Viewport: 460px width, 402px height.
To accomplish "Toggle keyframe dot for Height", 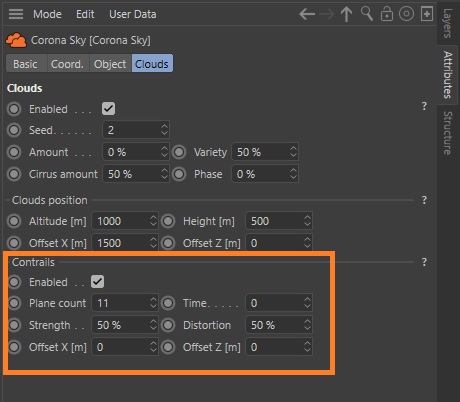I will 168,221.
